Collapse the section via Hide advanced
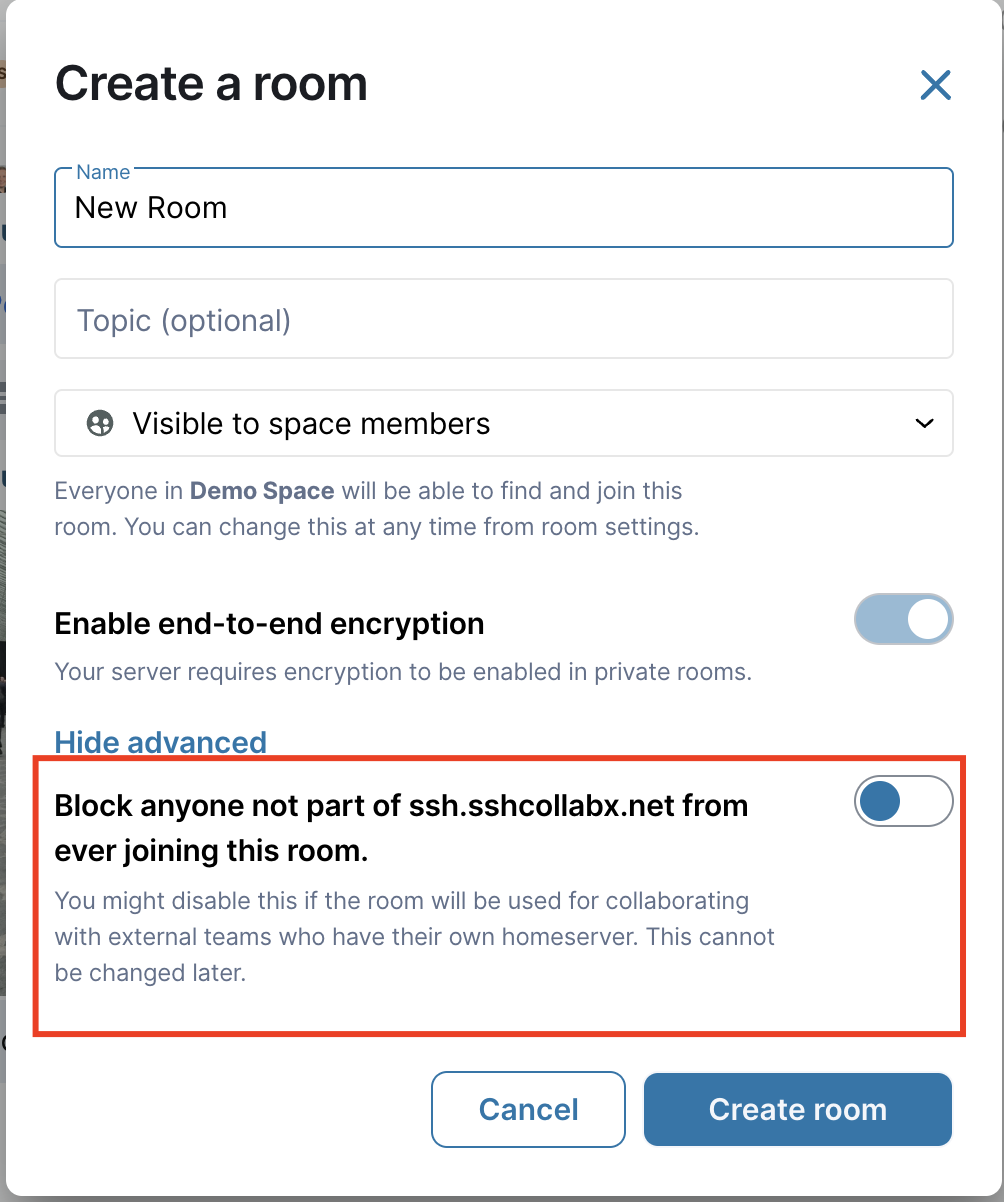 (160, 742)
